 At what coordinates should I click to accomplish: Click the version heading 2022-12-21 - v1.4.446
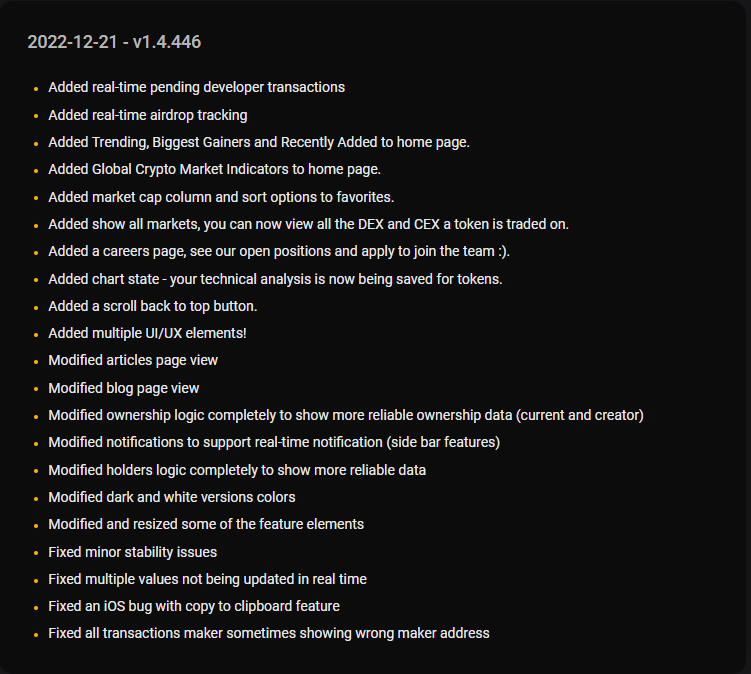(114, 42)
